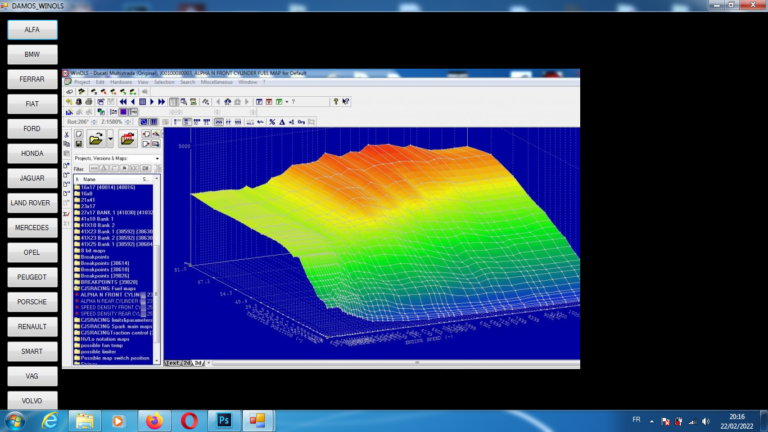768x432 pixels.
Task: Click the printer icon in WinOLS toolbar
Action: (89, 101)
